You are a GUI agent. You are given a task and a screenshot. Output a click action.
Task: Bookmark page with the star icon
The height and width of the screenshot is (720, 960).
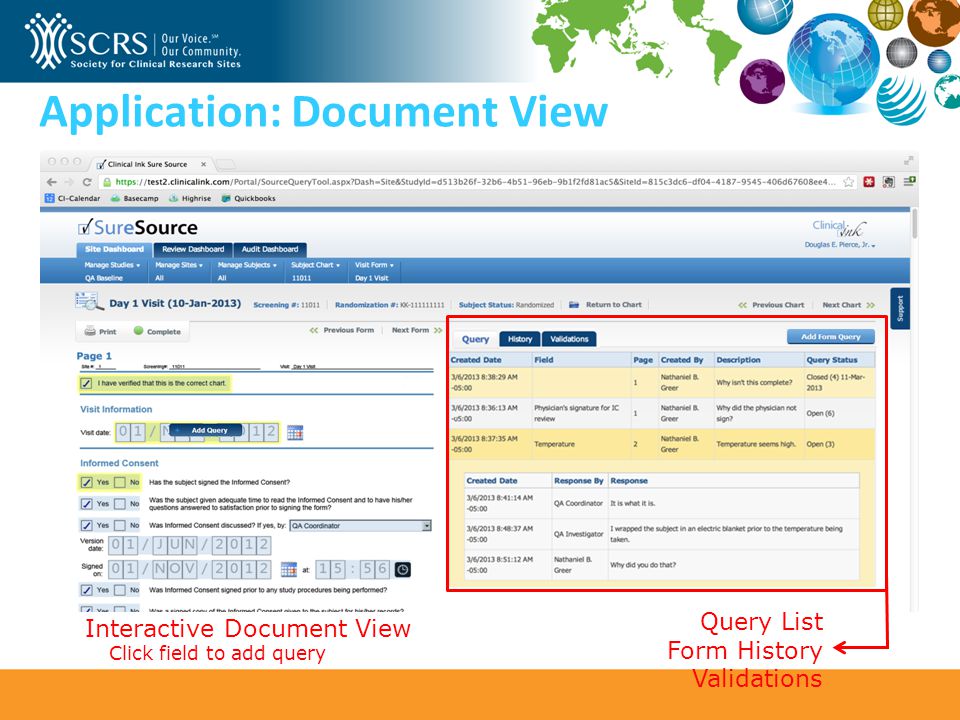point(849,182)
